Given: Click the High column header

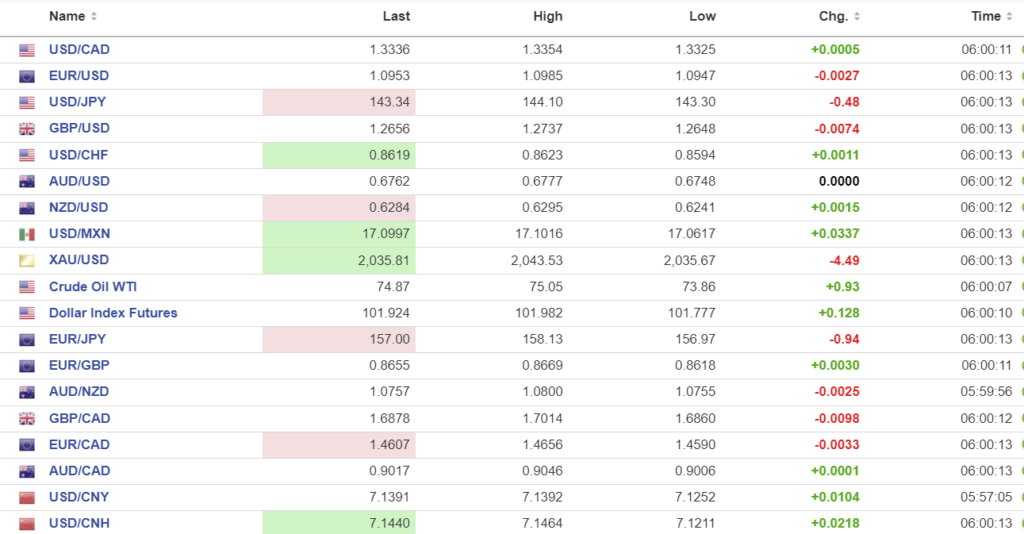Looking at the screenshot, I should click(548, 17).
